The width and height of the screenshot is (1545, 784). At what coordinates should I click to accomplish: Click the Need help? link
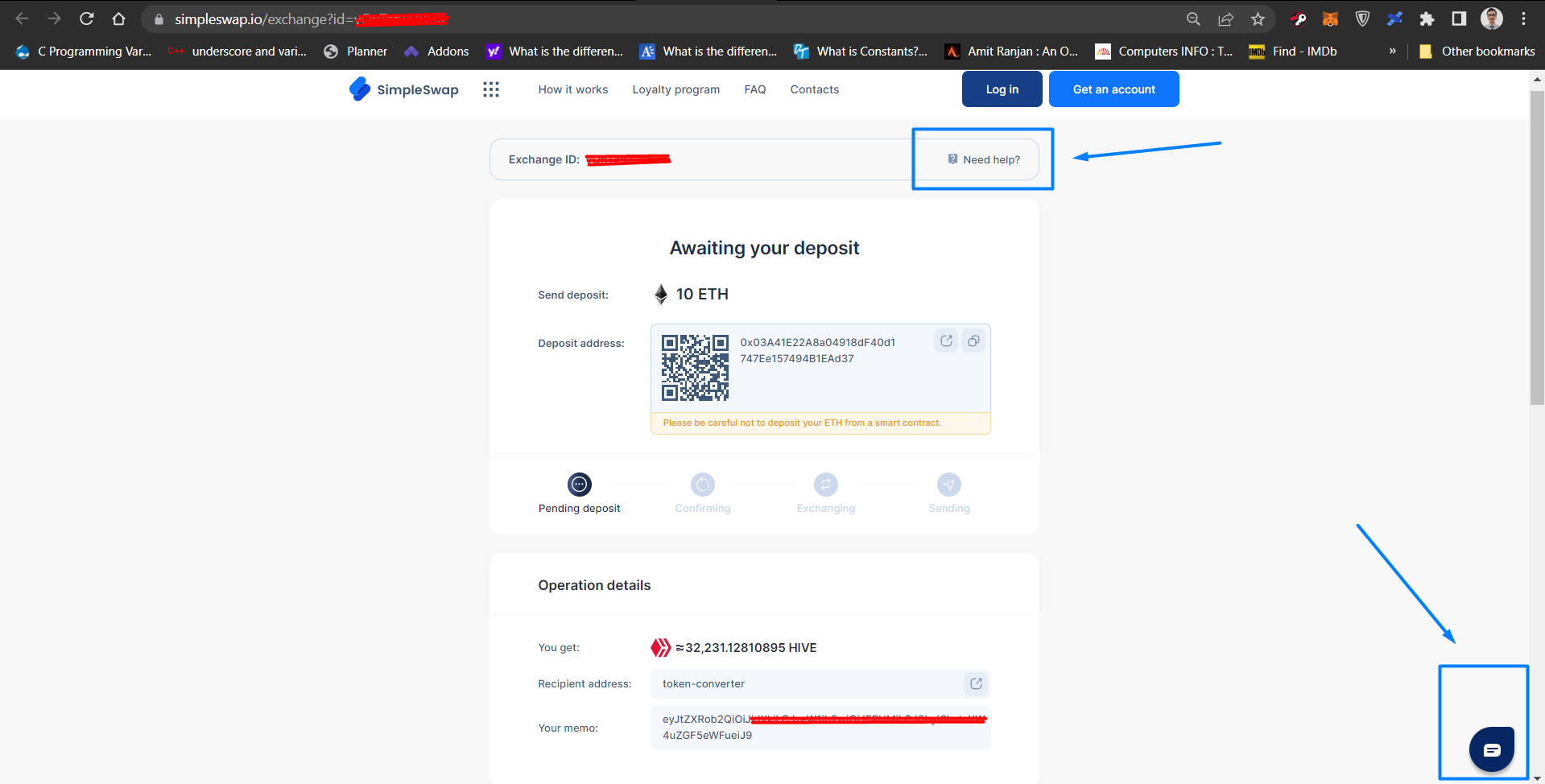[x=984, y=159]
